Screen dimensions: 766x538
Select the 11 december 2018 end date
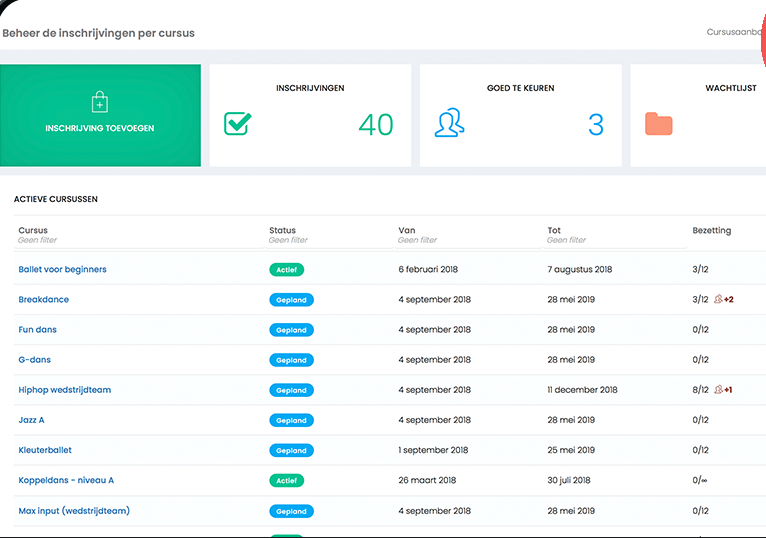582,390
